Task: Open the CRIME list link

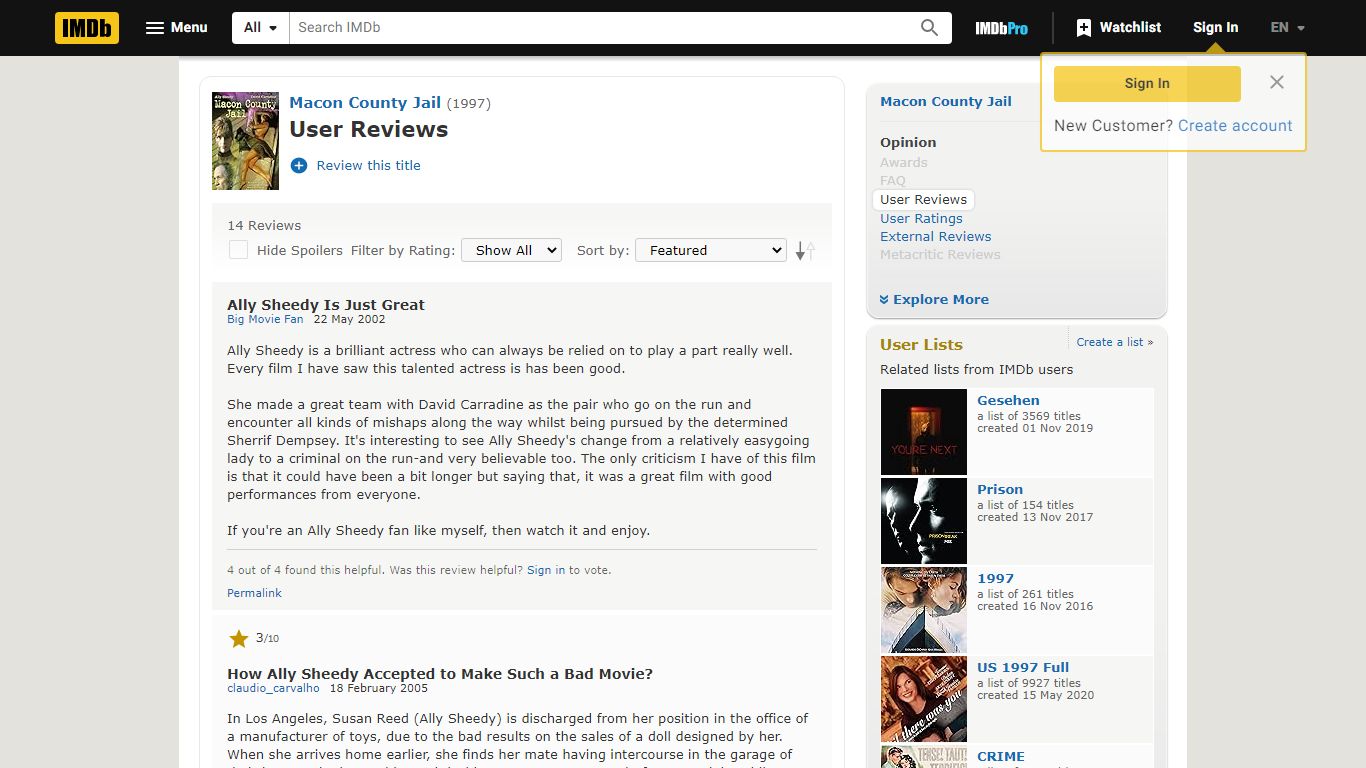Action: 1001,756
